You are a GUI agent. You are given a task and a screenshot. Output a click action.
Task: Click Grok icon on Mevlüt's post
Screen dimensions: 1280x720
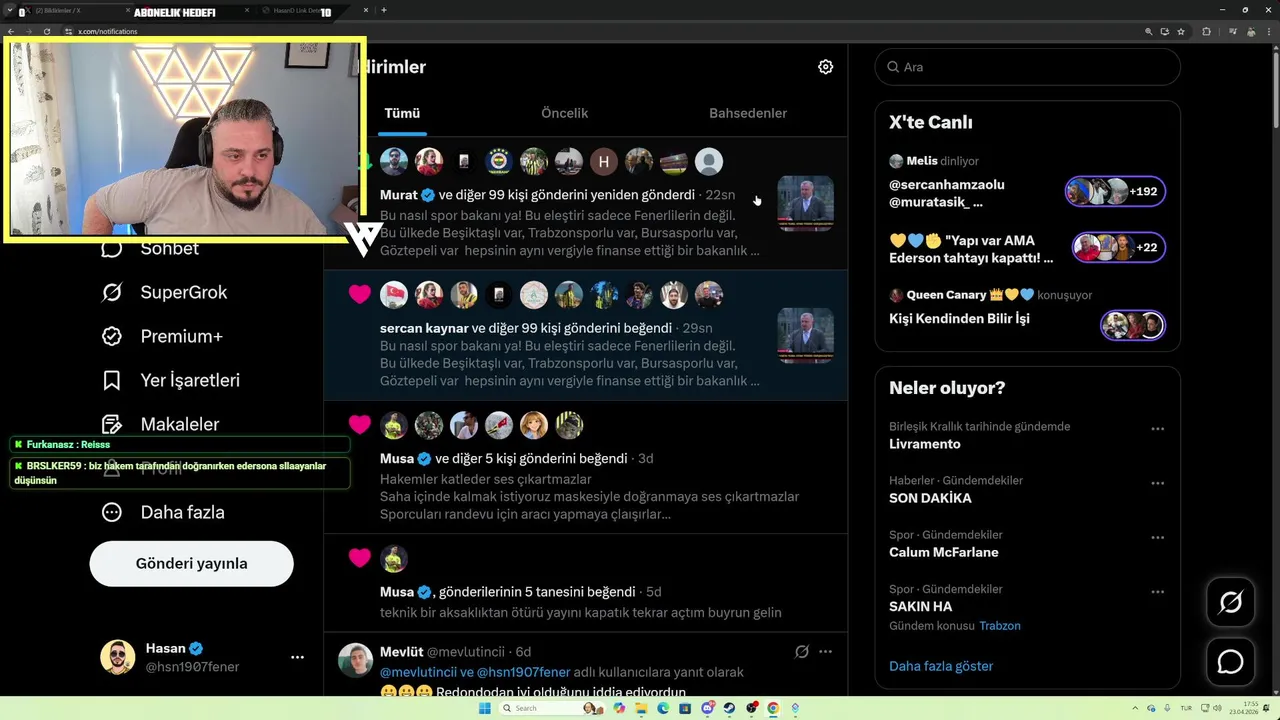click(801, 651)
